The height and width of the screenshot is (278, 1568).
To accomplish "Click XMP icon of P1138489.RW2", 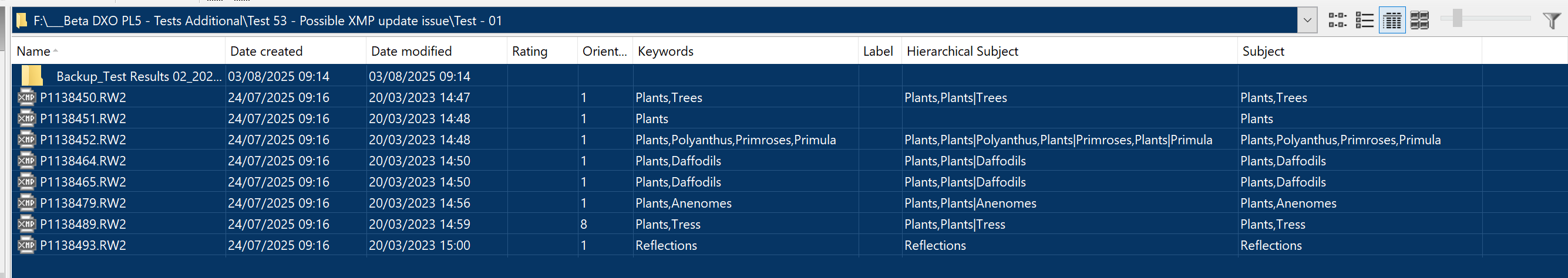I will [26, 224].
